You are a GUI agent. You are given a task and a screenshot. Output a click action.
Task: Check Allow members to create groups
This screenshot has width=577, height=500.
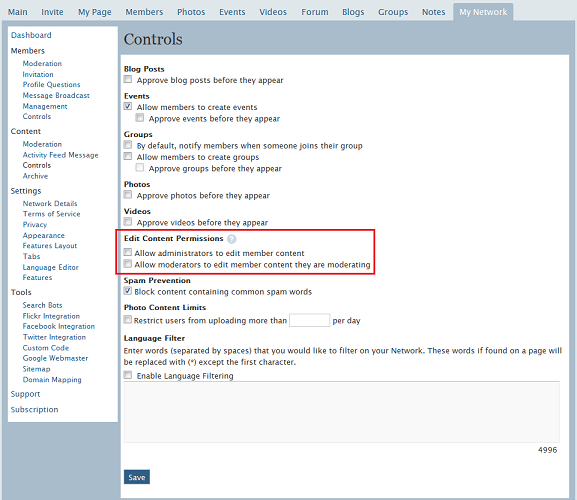point(128,156)
